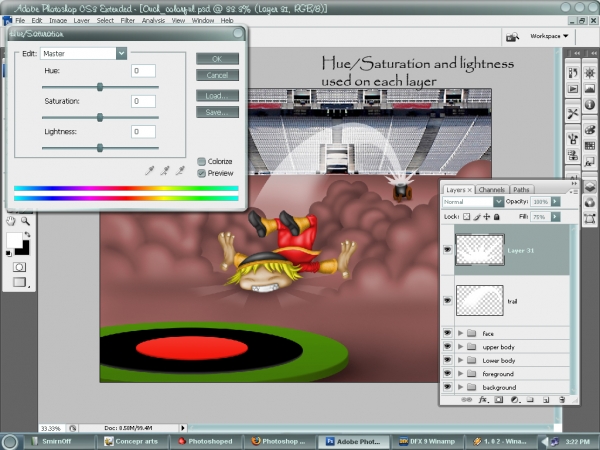
Task: Select the Zoom magnifier tool
Action: 25,221
